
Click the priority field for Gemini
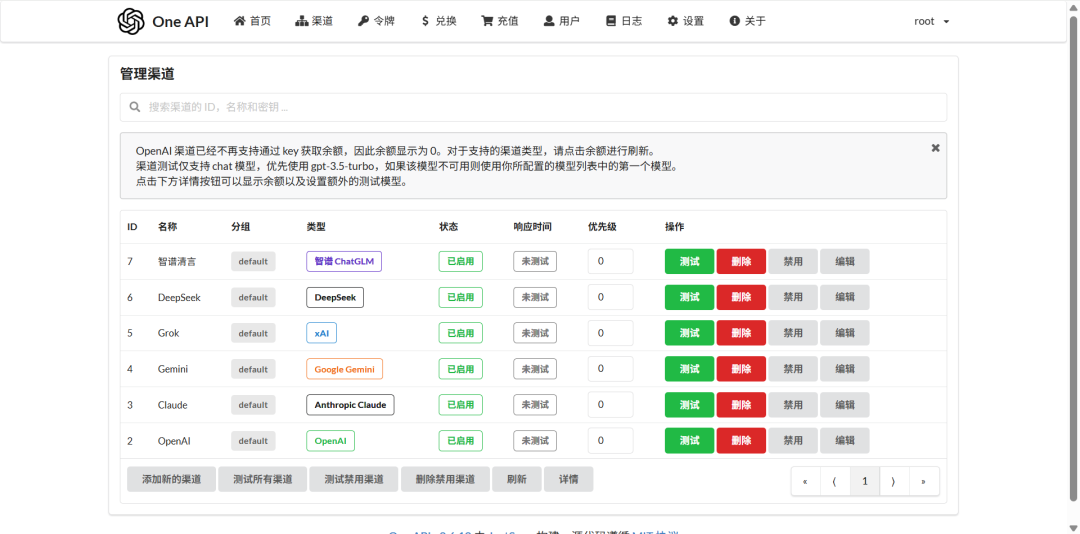point(610,369)
